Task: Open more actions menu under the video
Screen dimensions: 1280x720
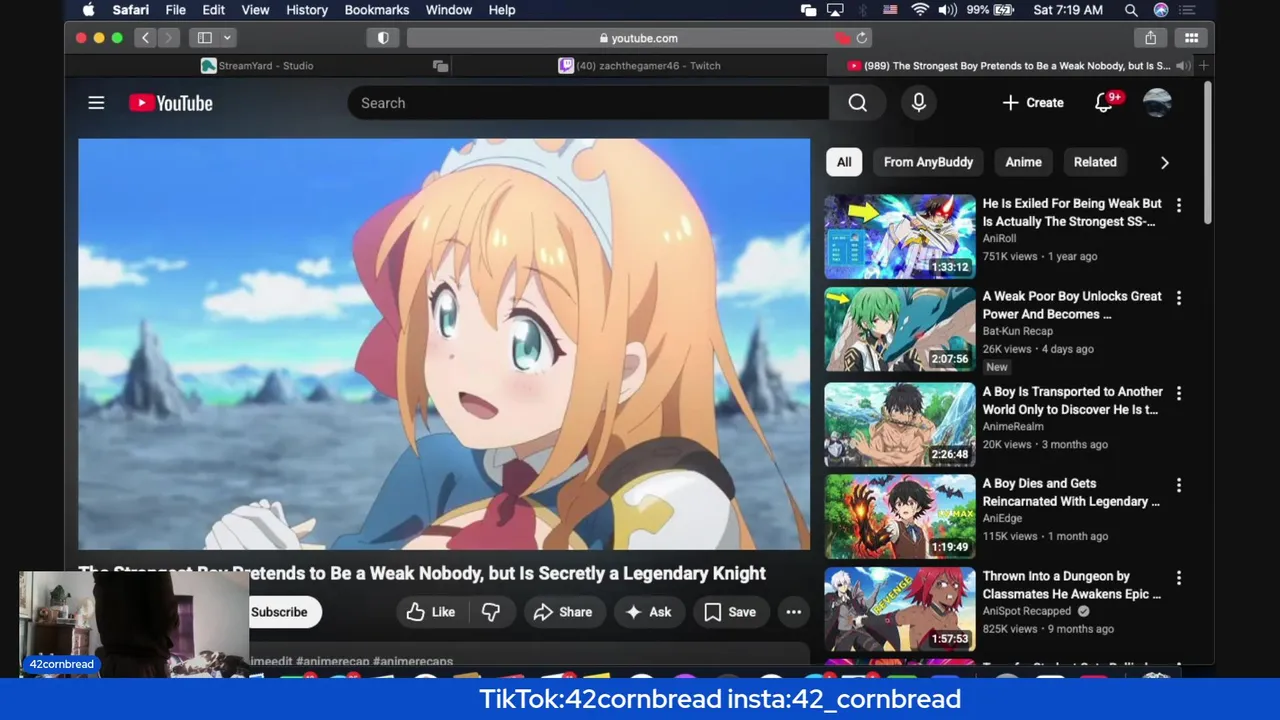Action: pyautogui.click(x=793, y=612)
